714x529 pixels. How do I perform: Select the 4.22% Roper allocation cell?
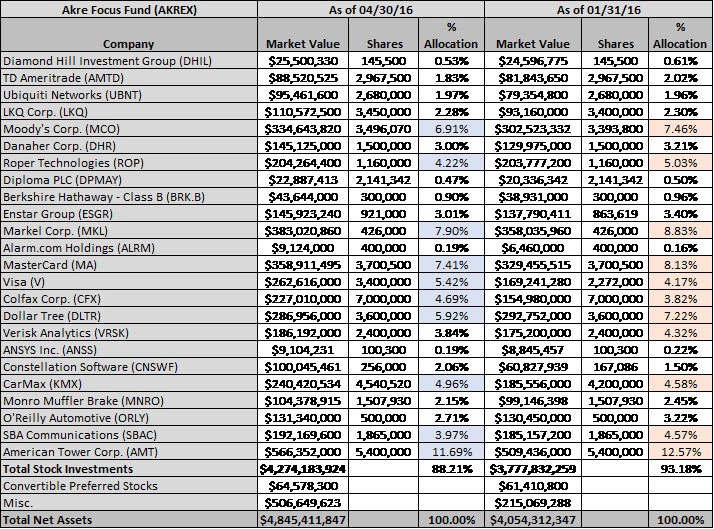coord(451,163)
